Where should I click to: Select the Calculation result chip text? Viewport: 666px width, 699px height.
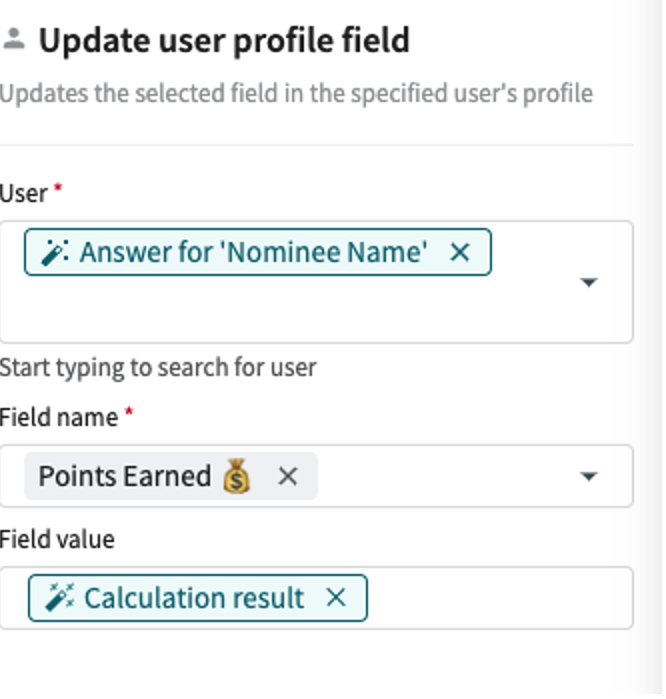tap(194, 599)
